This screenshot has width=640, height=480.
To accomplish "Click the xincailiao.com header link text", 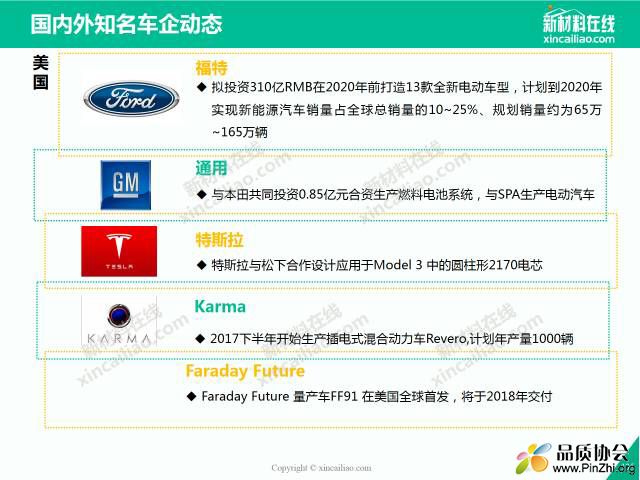I will click(579, 39).
